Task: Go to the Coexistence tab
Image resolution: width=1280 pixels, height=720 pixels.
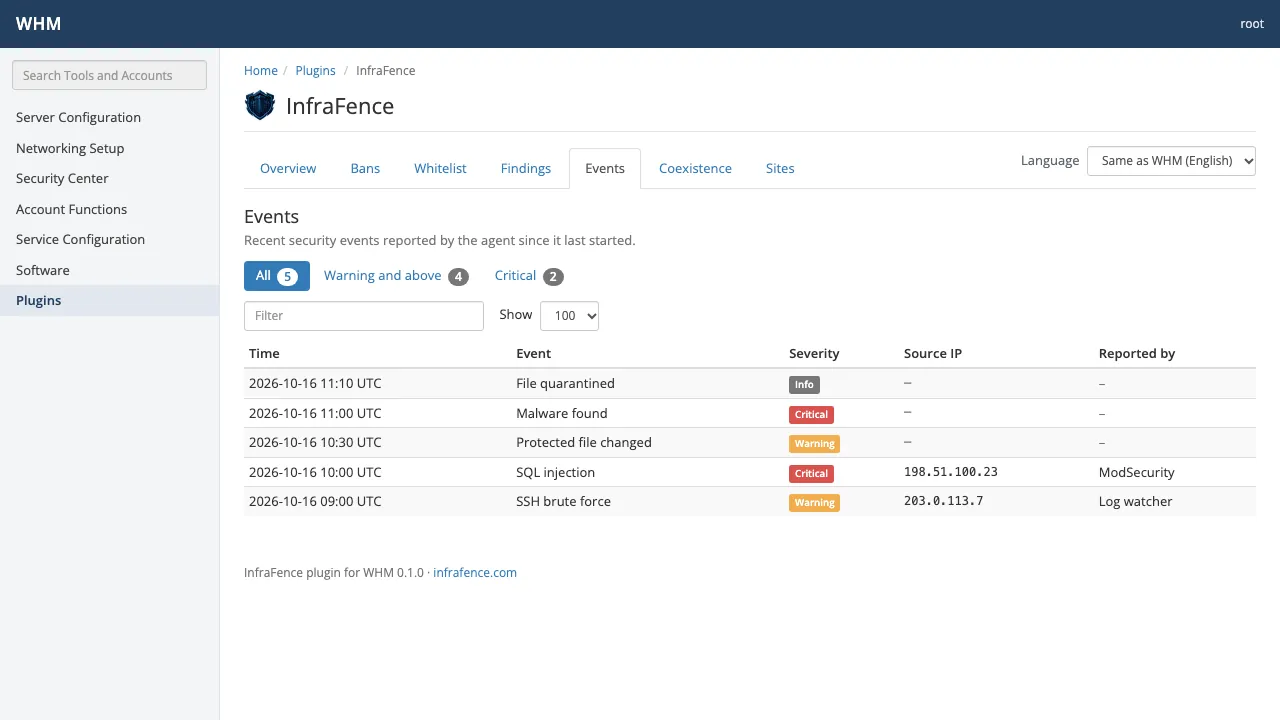Action: 695,169
